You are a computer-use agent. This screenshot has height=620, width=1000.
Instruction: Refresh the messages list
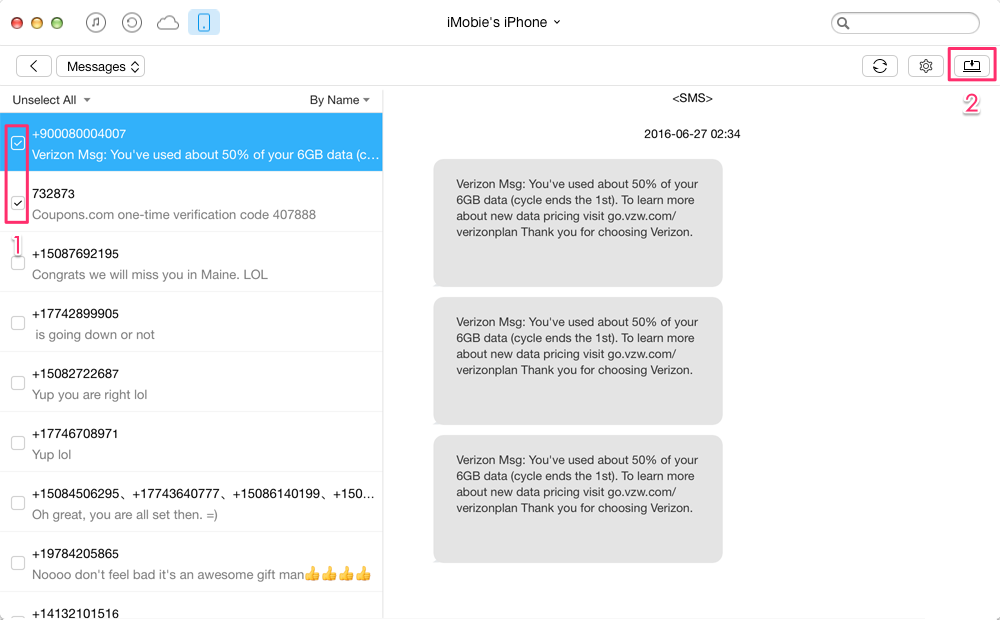[x=879, y=66]
